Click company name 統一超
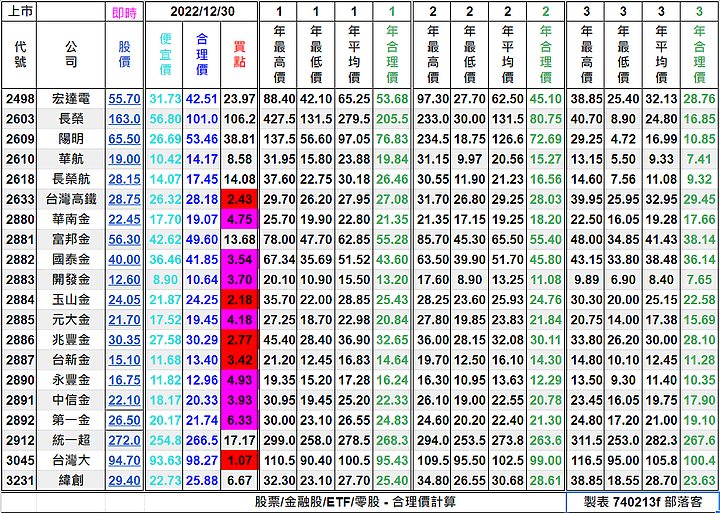The height and width of the screenshot is (513, 720). tap(71, 440)
